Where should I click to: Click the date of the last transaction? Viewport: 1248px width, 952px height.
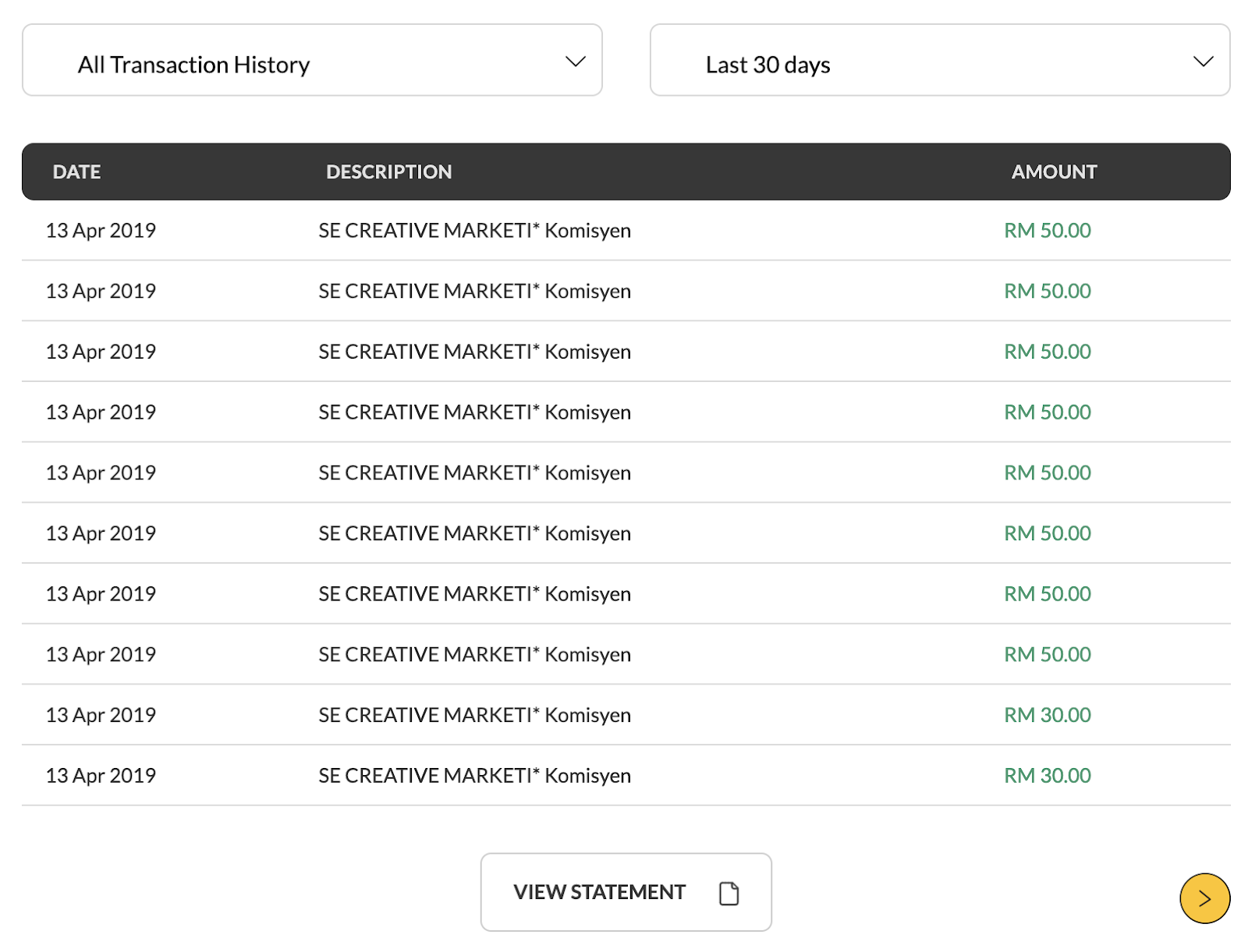pos(101,776)
